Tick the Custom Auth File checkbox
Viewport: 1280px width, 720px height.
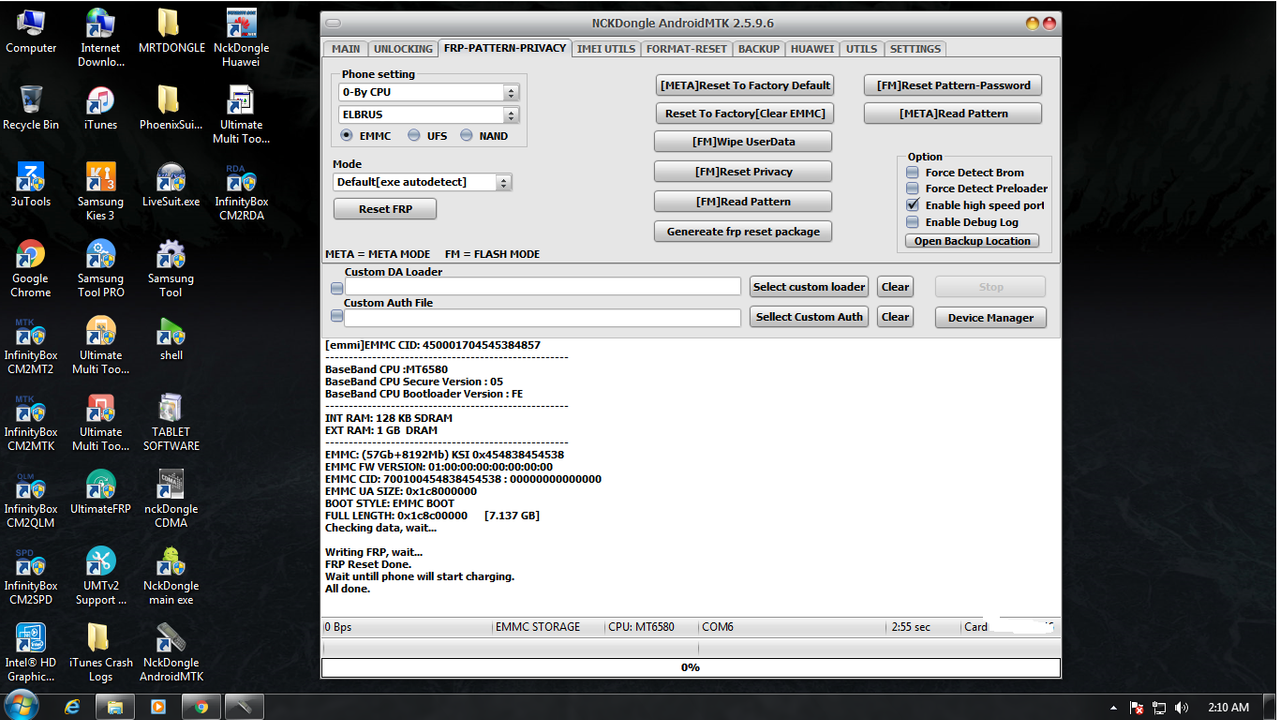click(337, 318)
